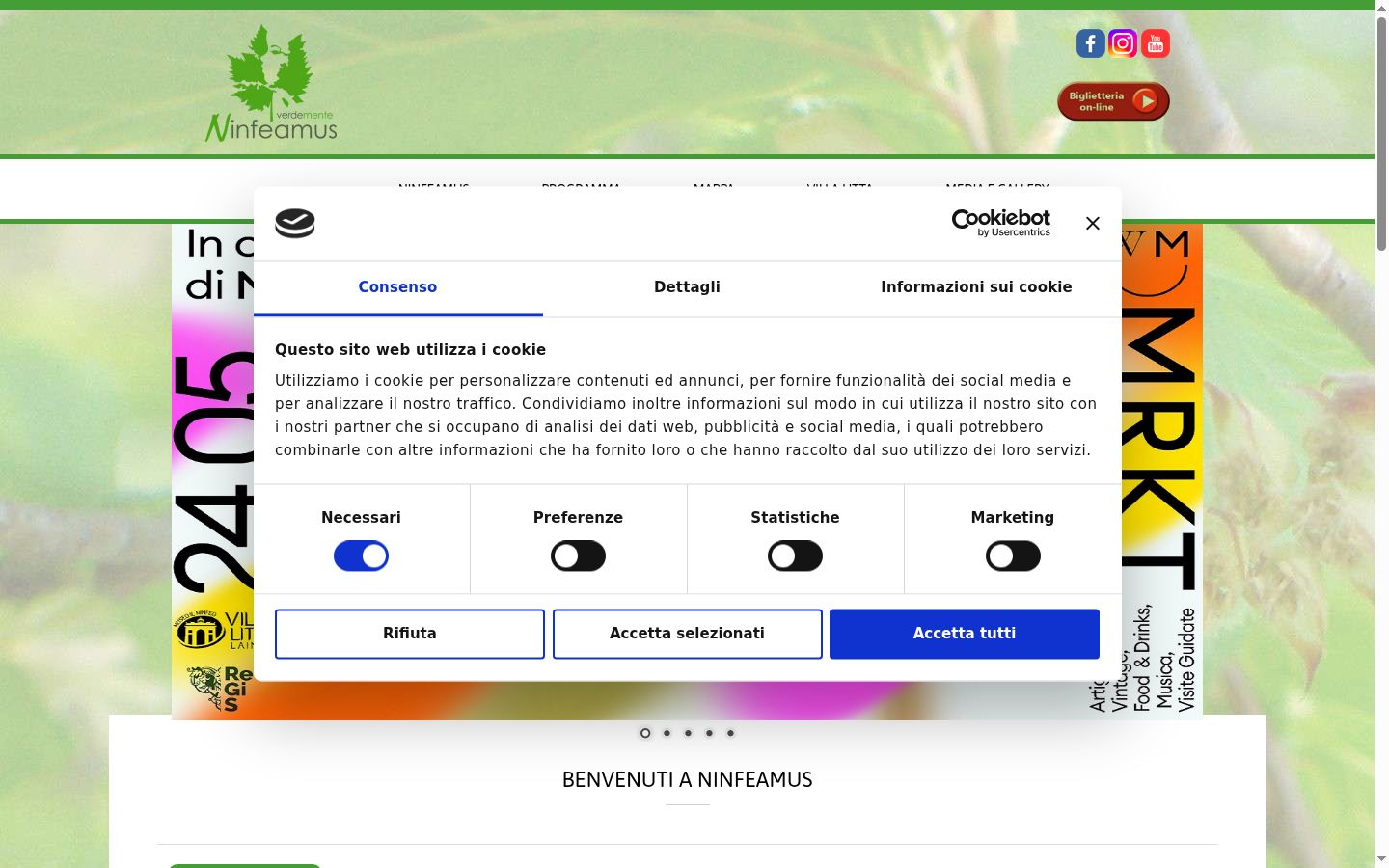Enable the Statistiche cookies switch
Image resolution: width=1389 pixels, height=868 pixels.
[x=795, y=556]
